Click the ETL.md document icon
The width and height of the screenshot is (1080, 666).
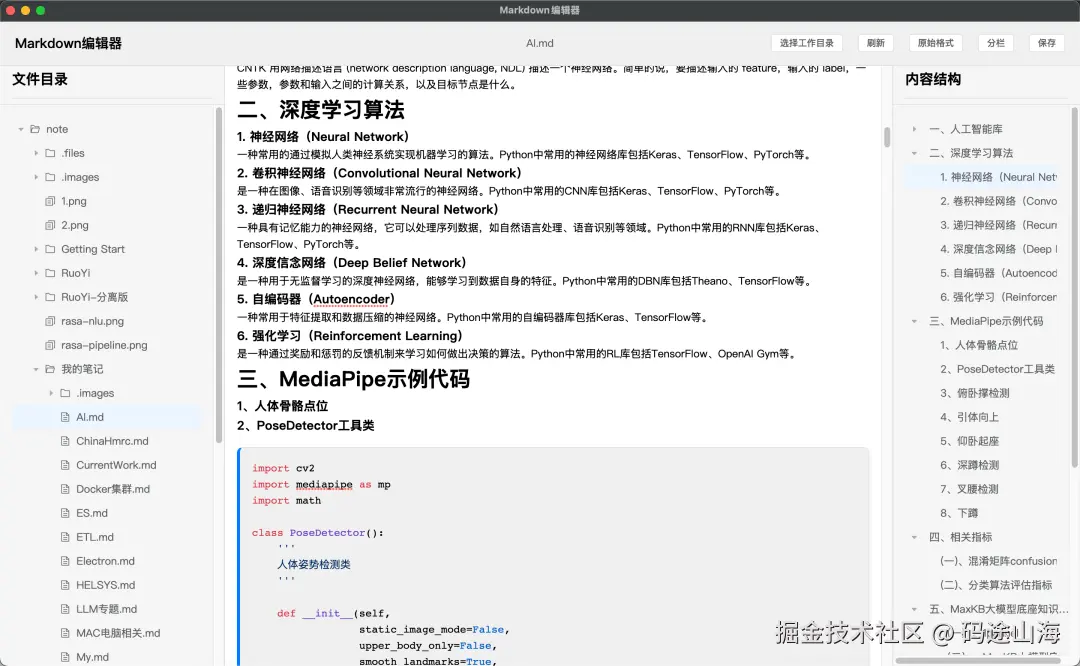click(x=65, y=537)
